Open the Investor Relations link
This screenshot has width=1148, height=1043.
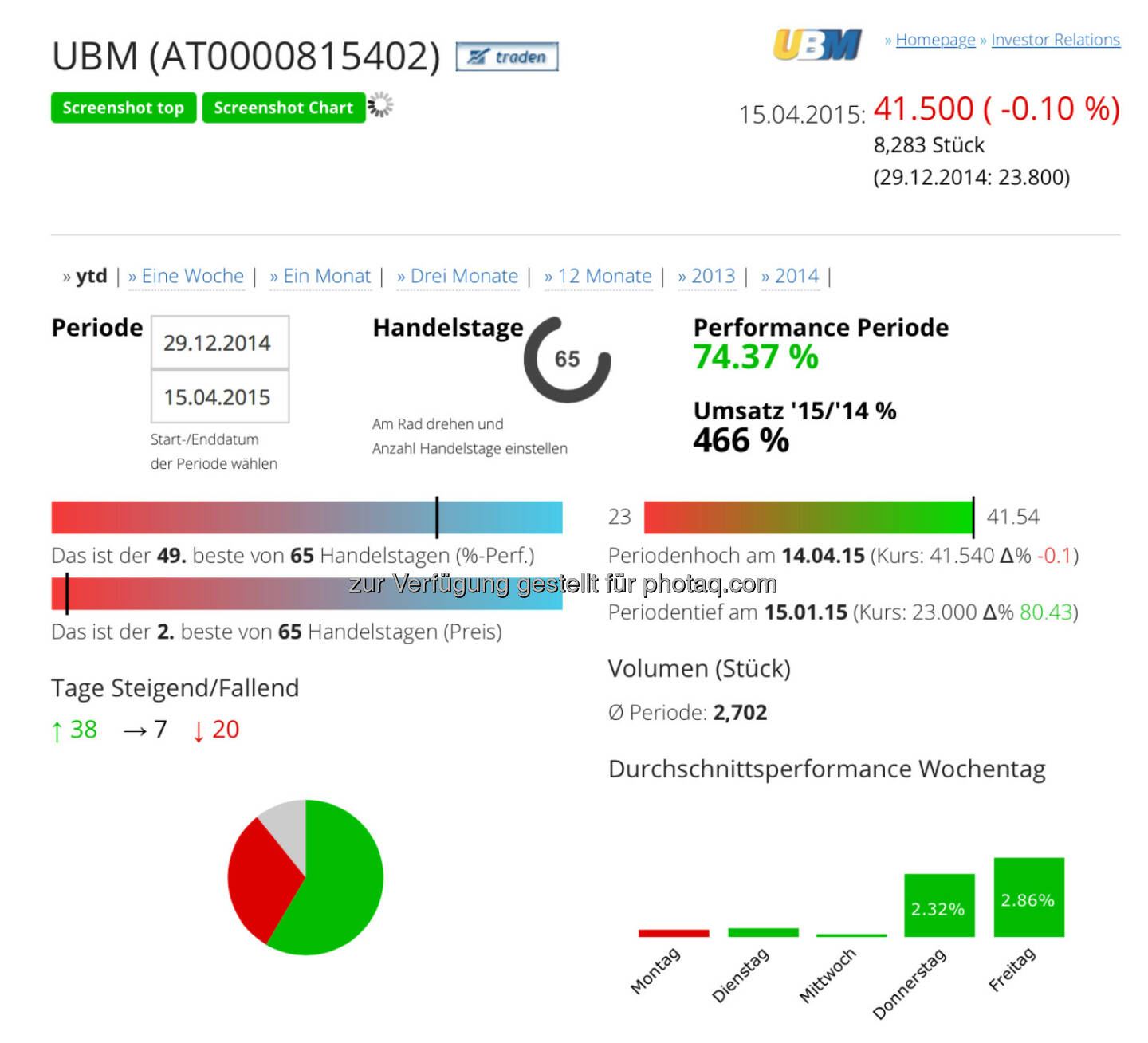(x=1056, y=40)
